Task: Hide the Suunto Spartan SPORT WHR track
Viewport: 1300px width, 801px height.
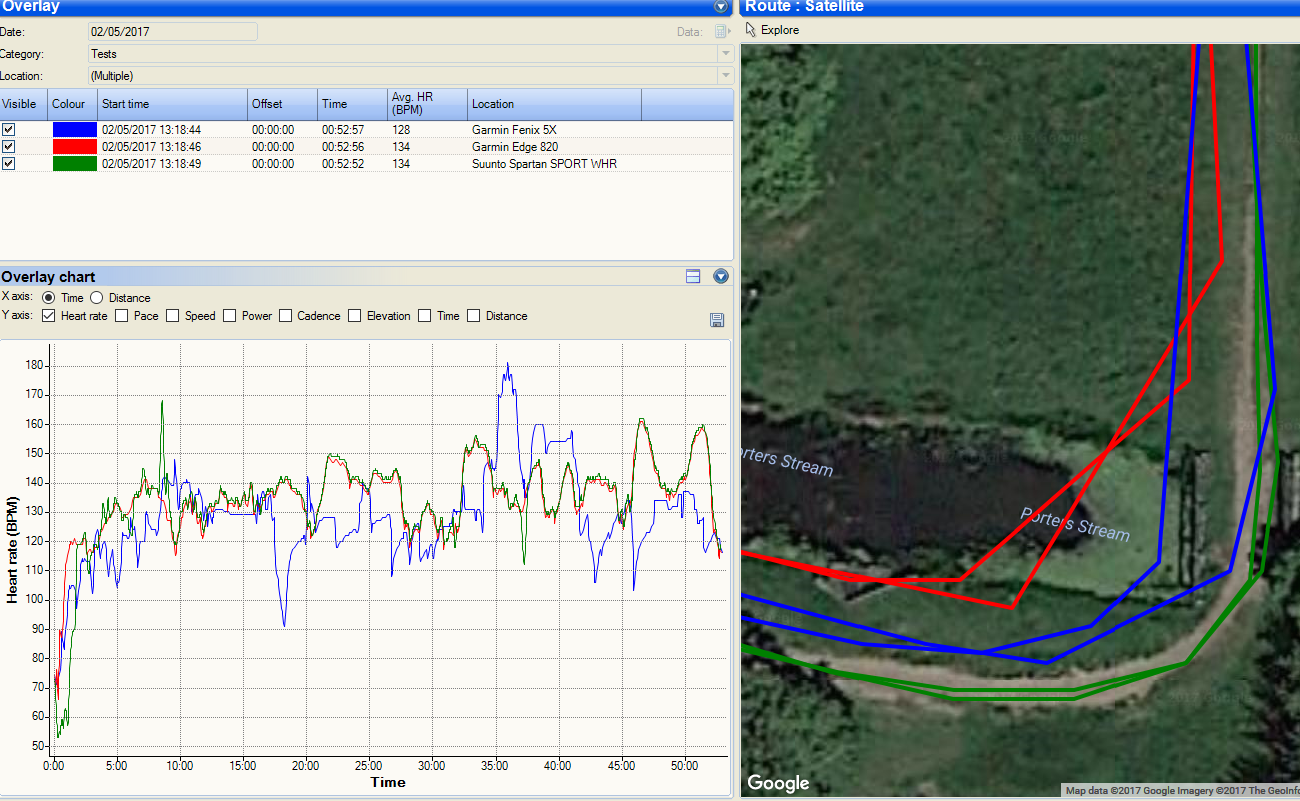Action: [x=9, y=164]
